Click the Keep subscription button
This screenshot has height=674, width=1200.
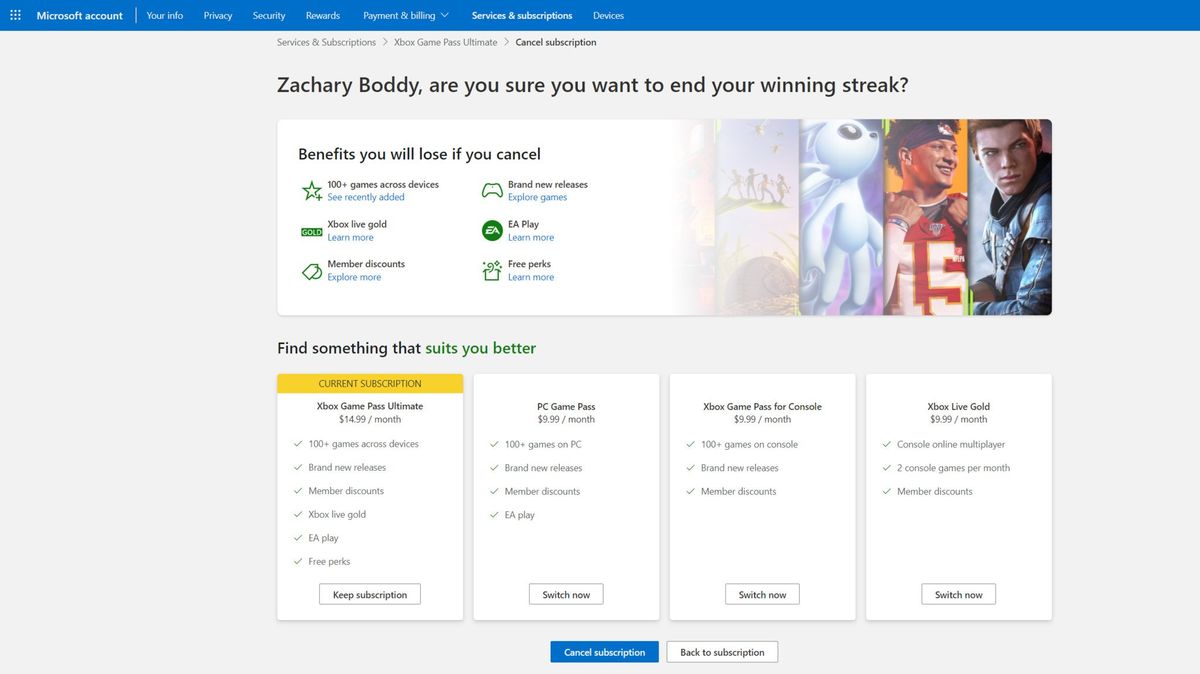369,593
